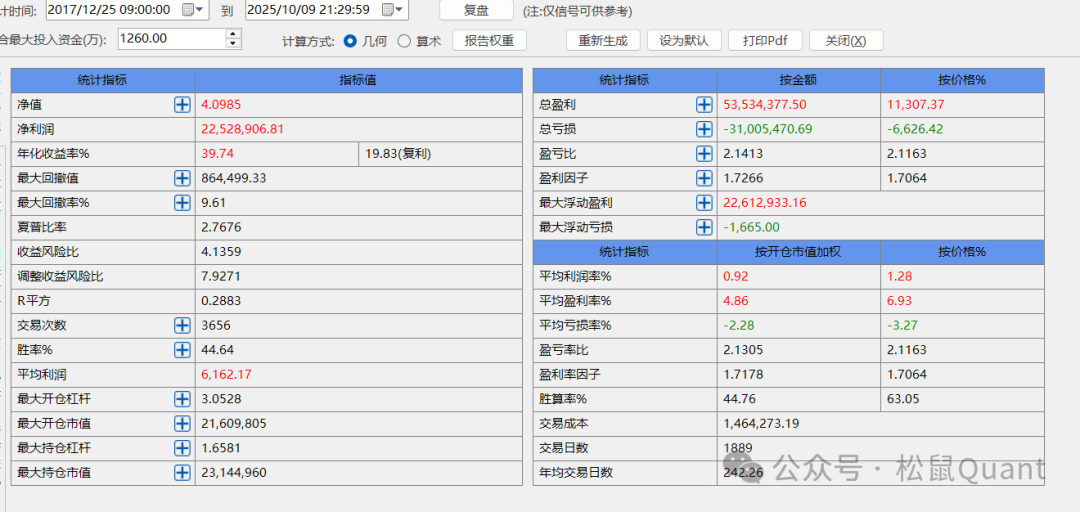The image size is (1080, 512).
Task: Expand the 盈亏比 plus icon
Action: pyautogui.click(x=704, y=154)
